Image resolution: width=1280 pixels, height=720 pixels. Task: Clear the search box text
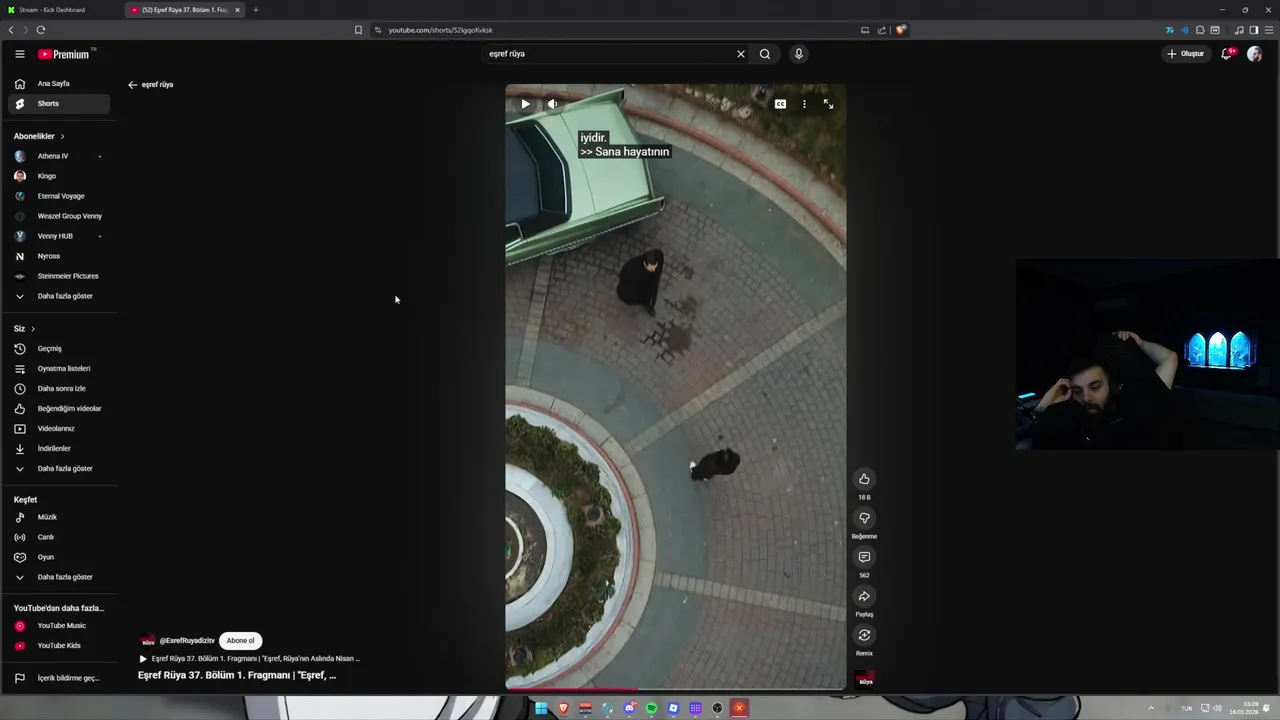point(741,54)
